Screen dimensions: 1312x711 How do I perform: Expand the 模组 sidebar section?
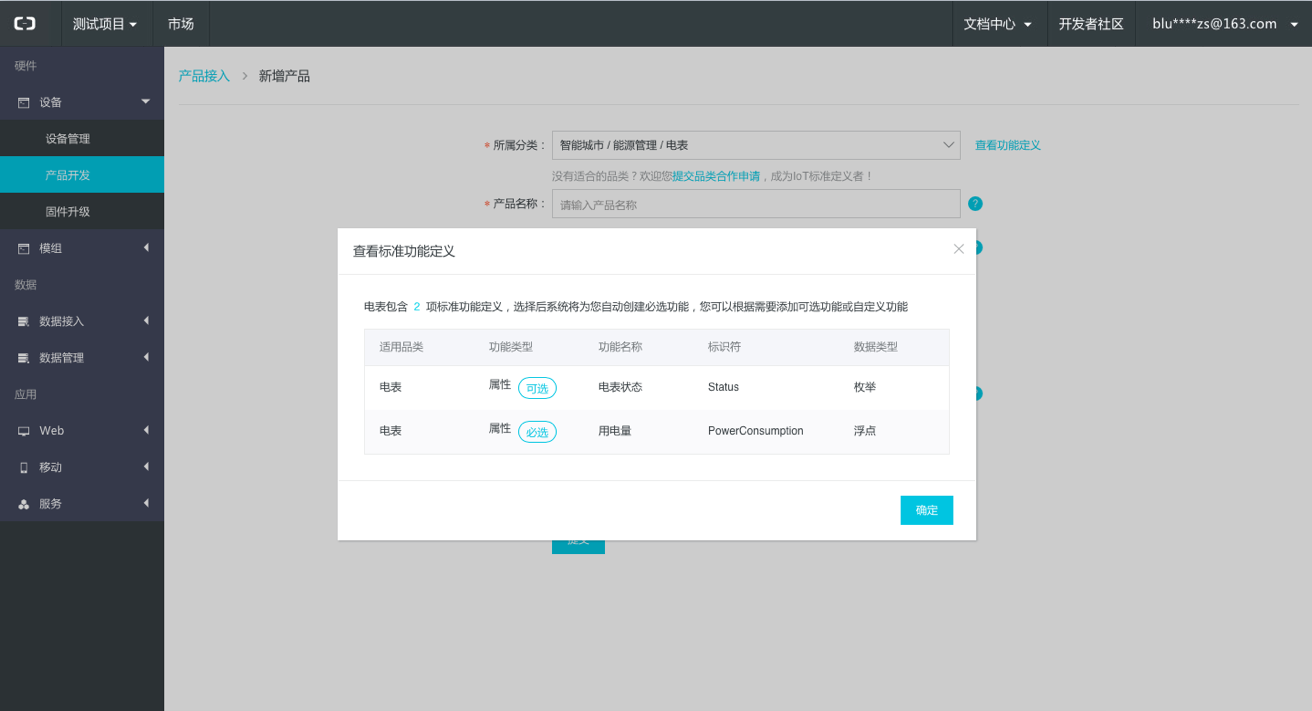146,248
